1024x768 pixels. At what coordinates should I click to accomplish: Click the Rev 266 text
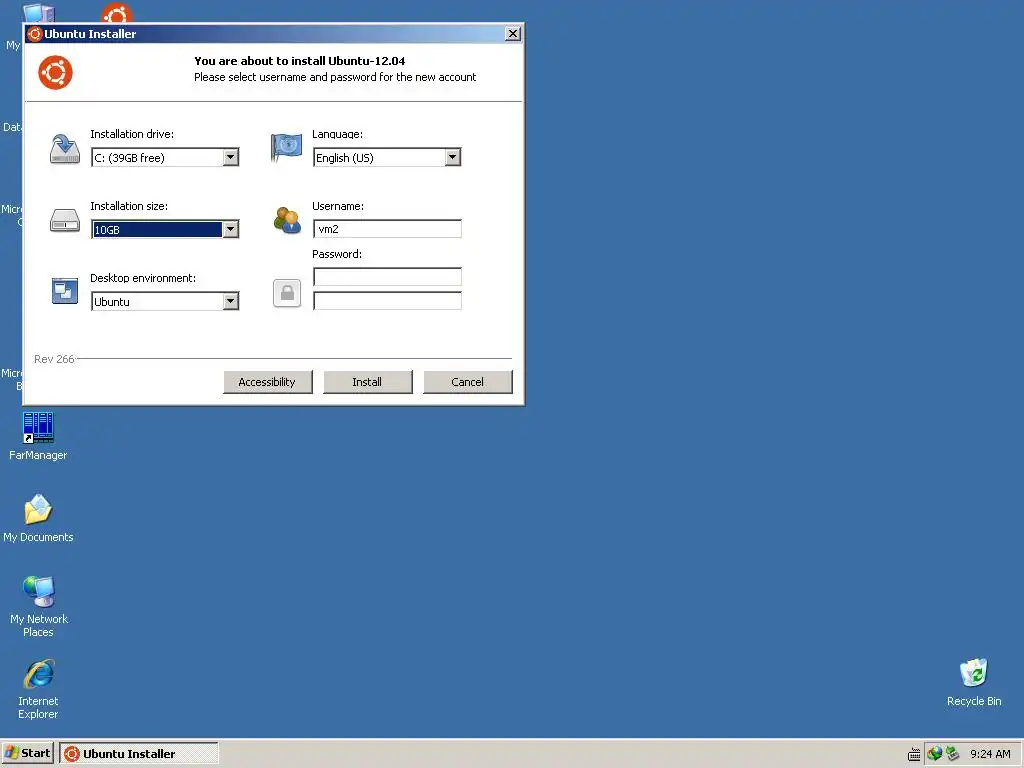54,359
